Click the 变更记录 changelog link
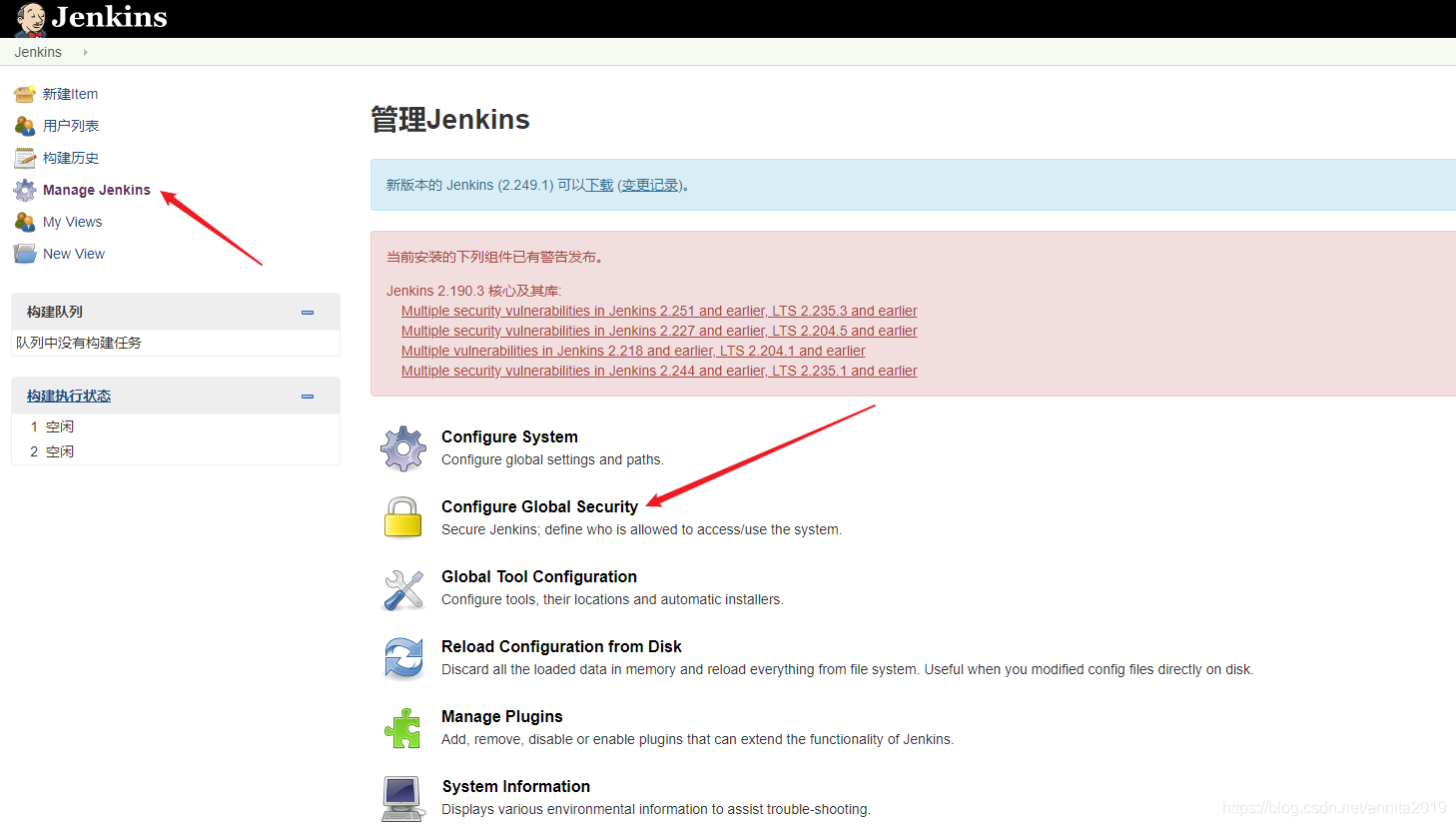The width and height of the screenshot is (1456, 826). click(650, 185)
